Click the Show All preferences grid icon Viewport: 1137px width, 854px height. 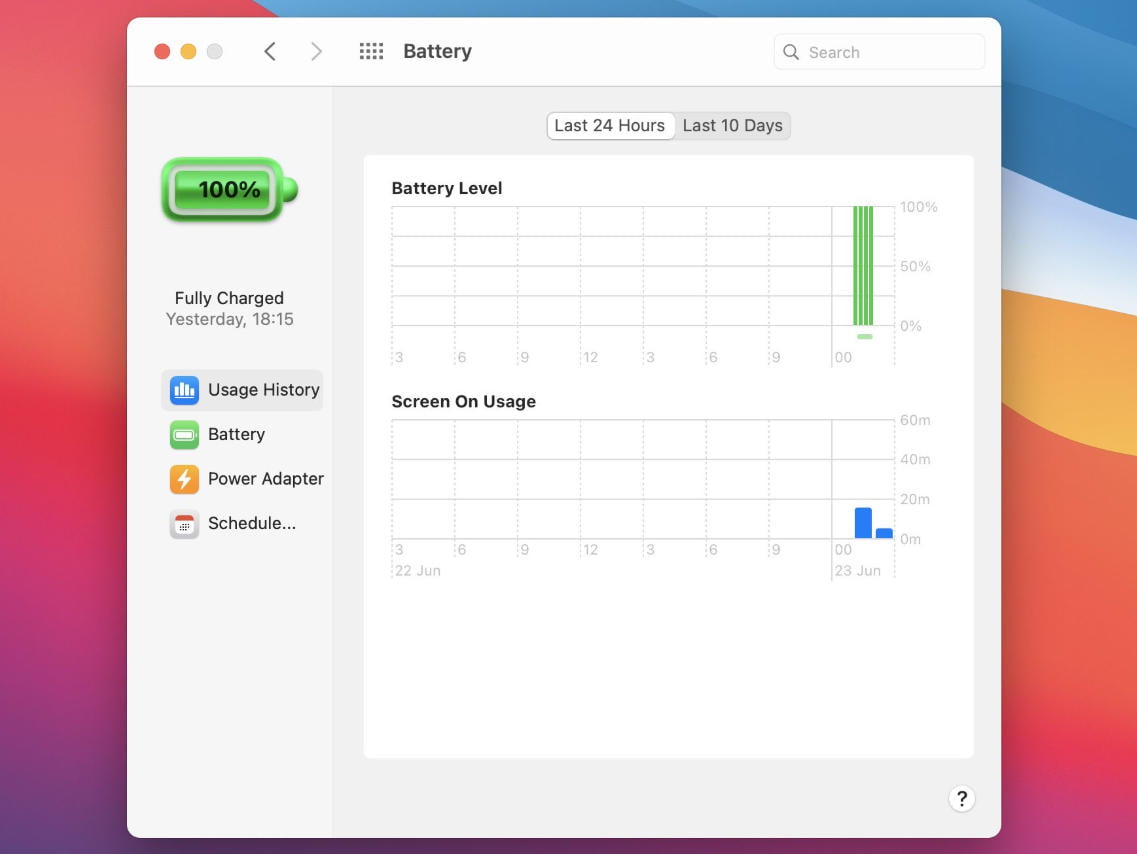(371, 51)
